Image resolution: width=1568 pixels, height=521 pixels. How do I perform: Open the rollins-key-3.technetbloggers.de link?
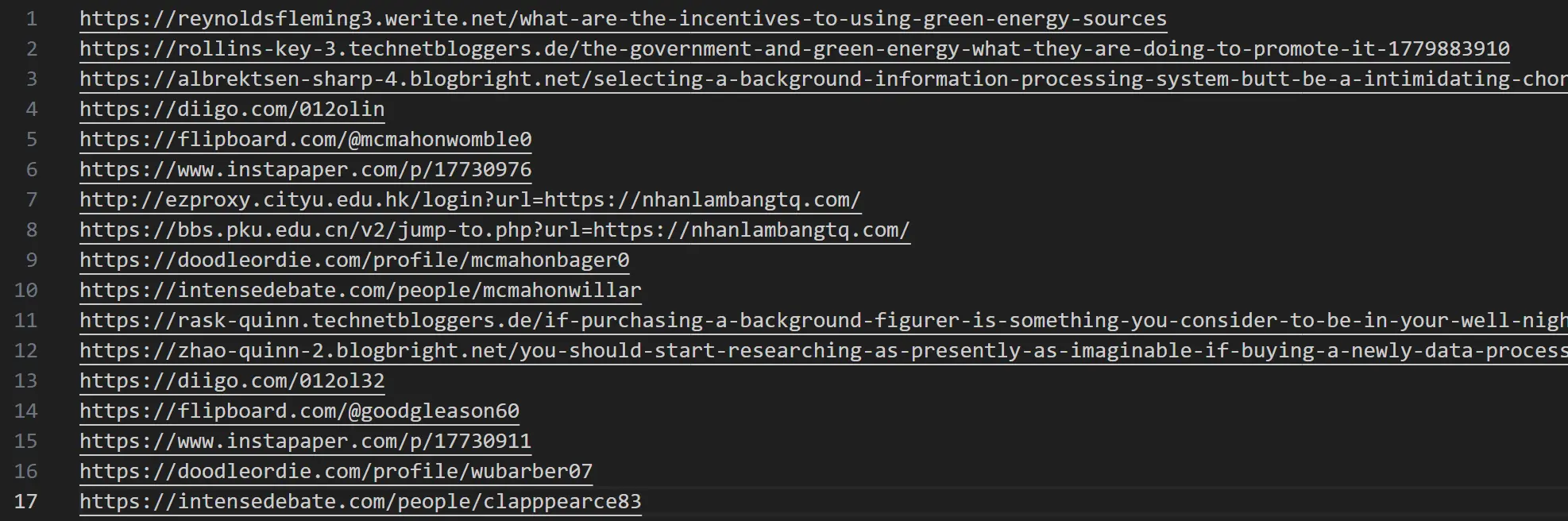point(794,49)
